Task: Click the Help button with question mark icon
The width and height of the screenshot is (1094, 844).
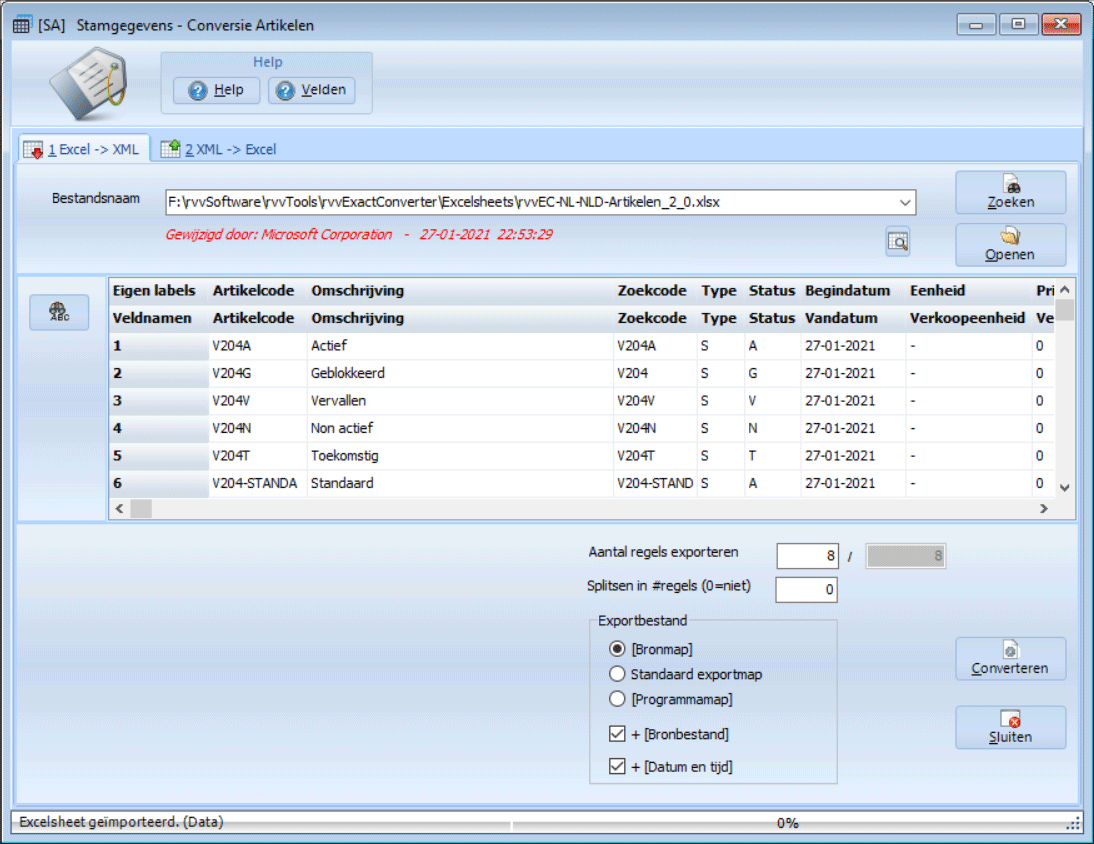Action: 216,90
